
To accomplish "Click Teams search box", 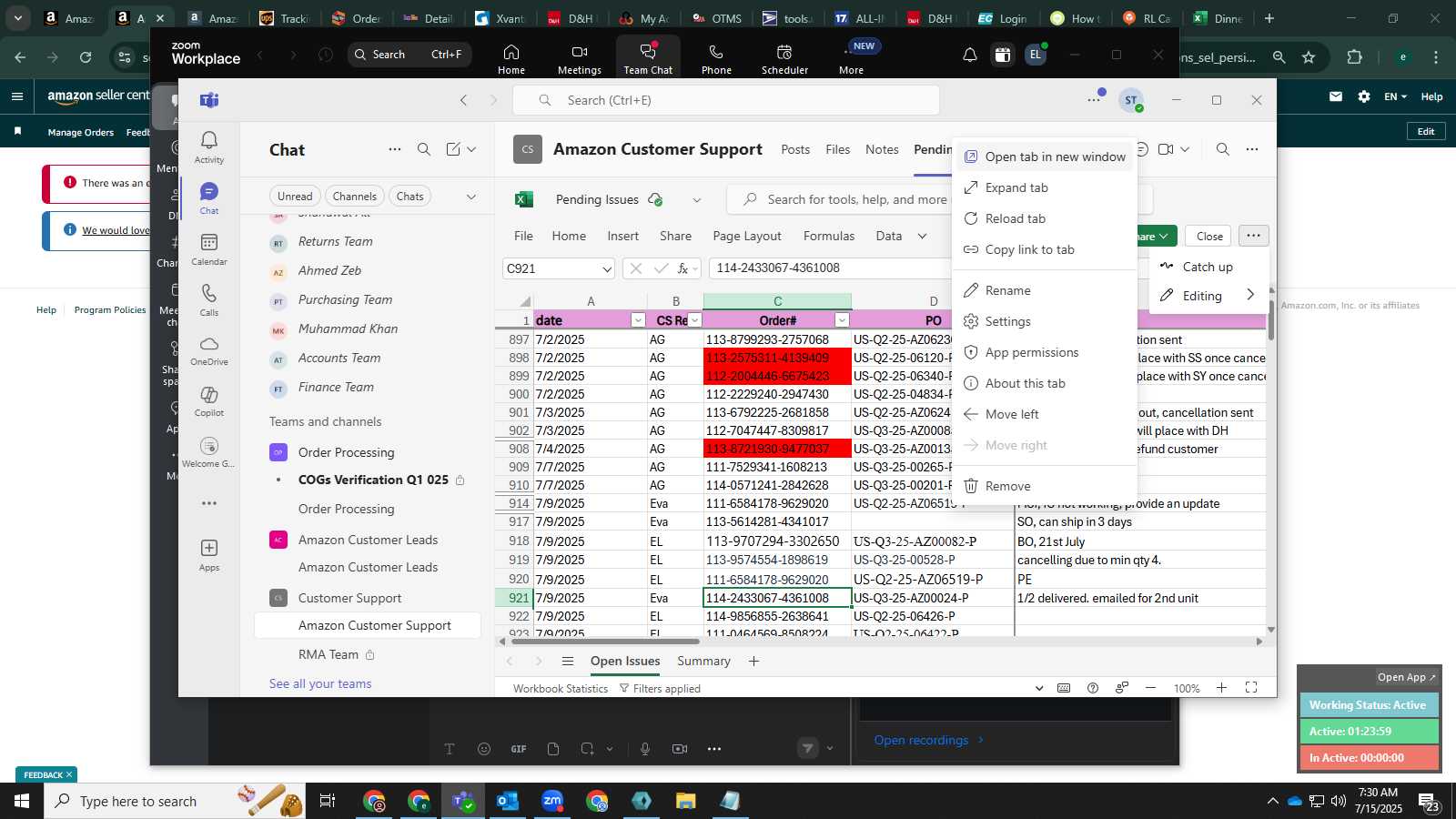I will (726, 100).
